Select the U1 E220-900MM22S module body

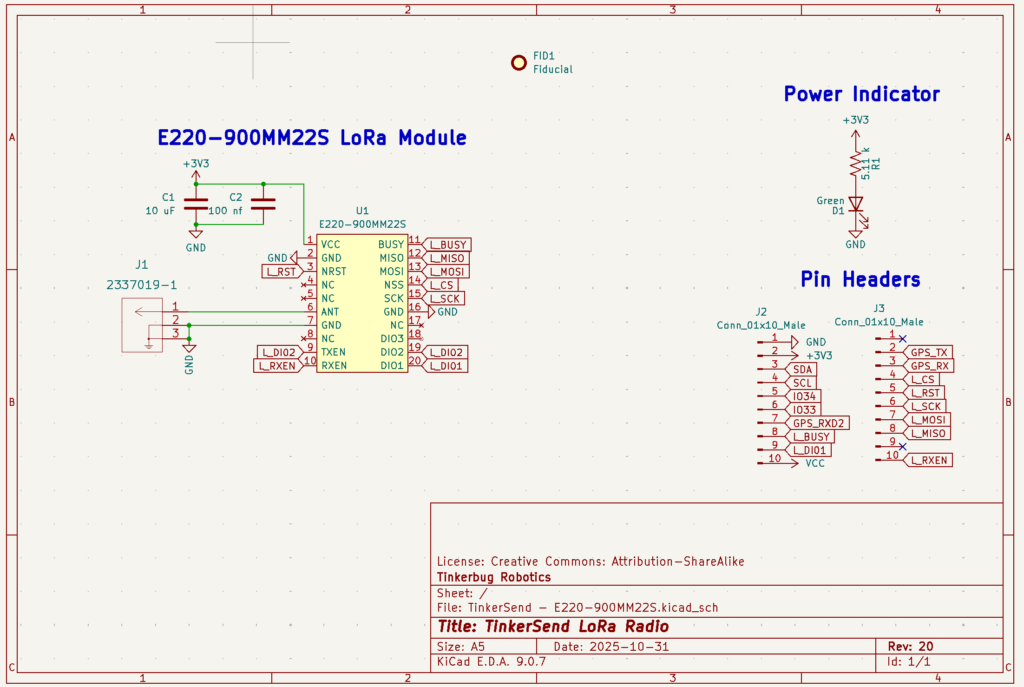[x=362, y=305]
